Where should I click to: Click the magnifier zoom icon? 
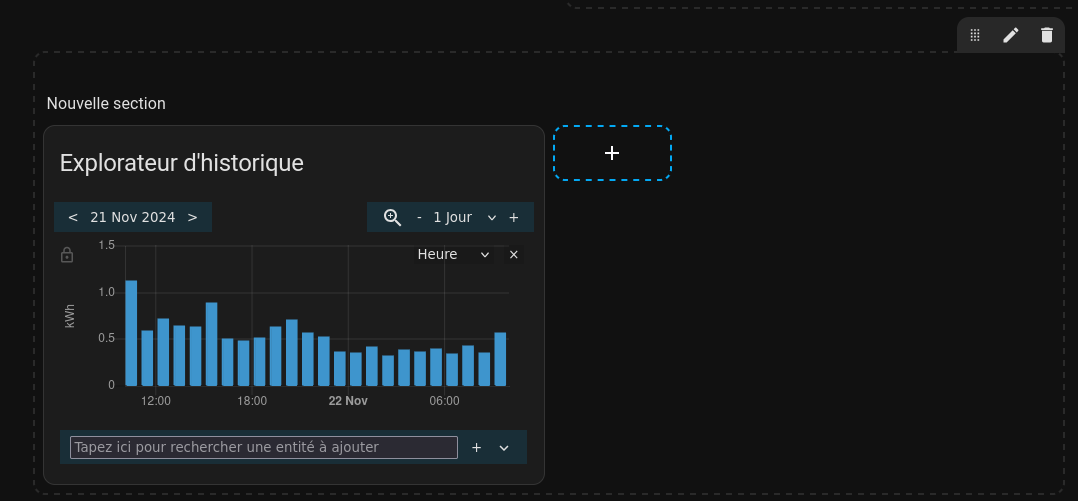coord(393,217)
